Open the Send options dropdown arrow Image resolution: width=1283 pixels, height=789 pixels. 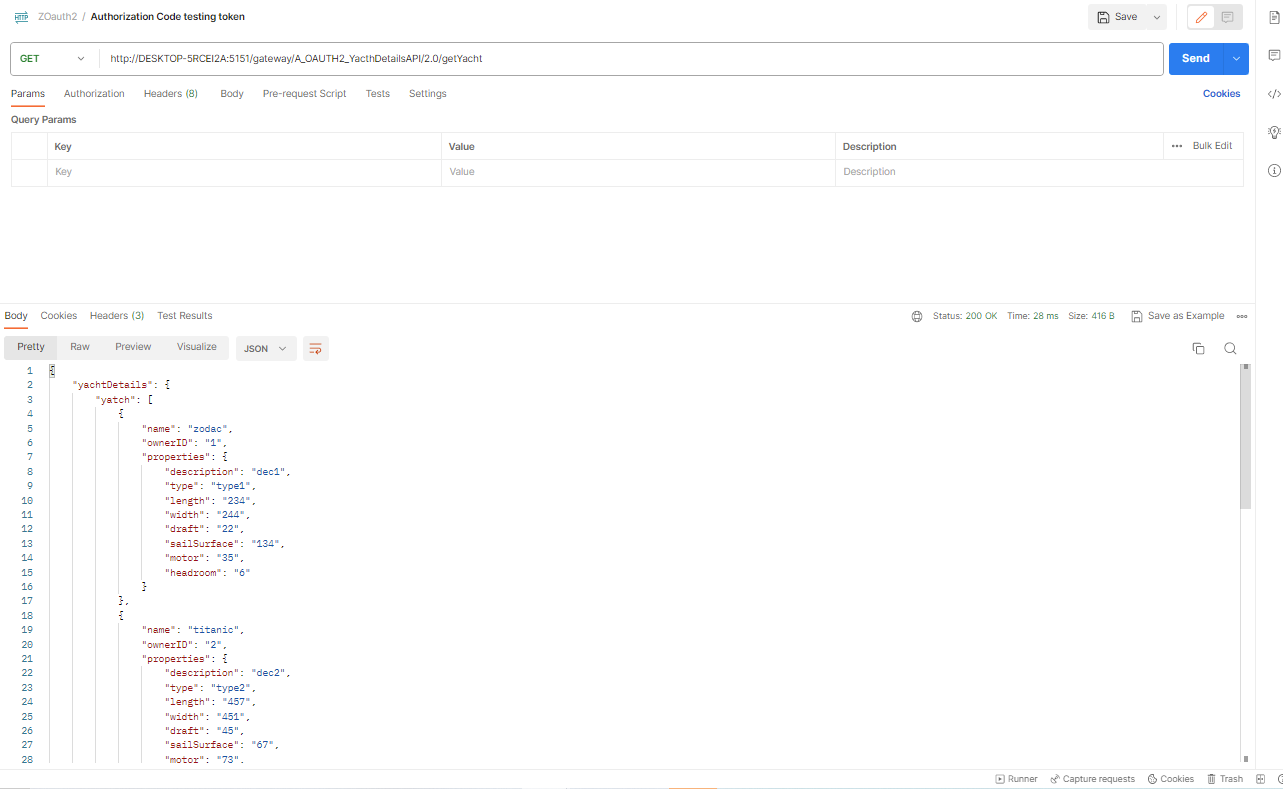pyautogui.click(x=1237, y=59)
